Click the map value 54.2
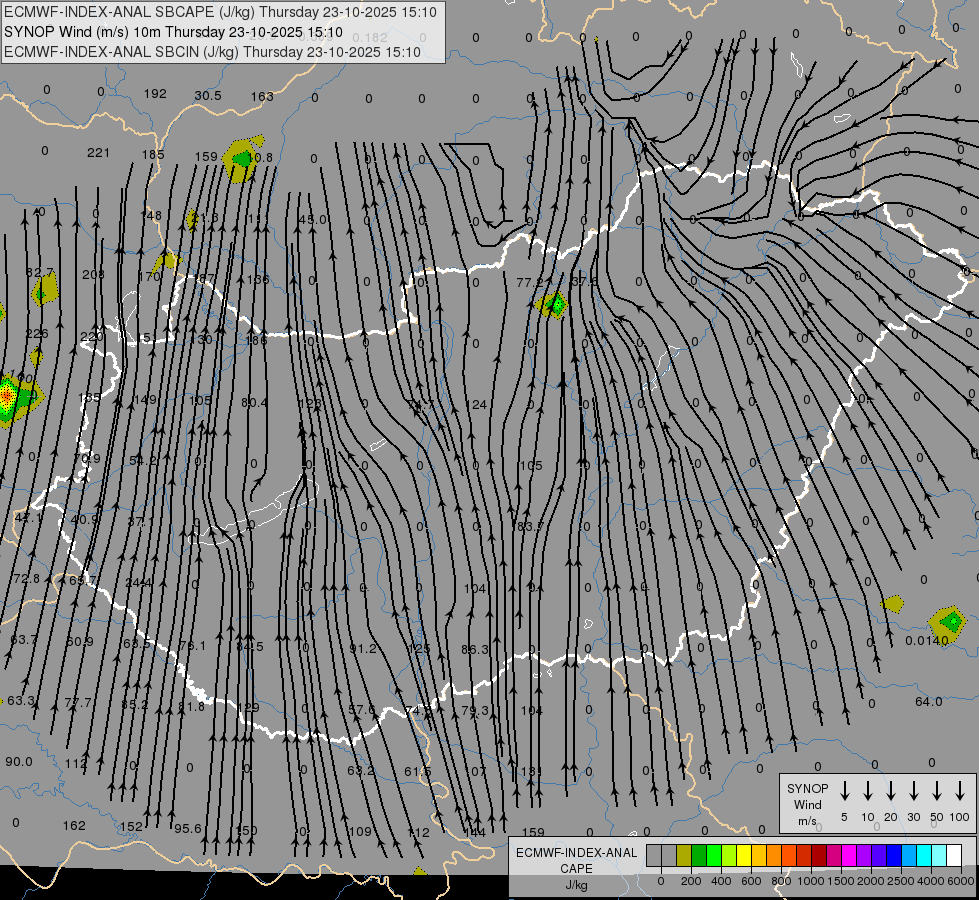This screenshot has width=979, height=900. pos(144,460)
